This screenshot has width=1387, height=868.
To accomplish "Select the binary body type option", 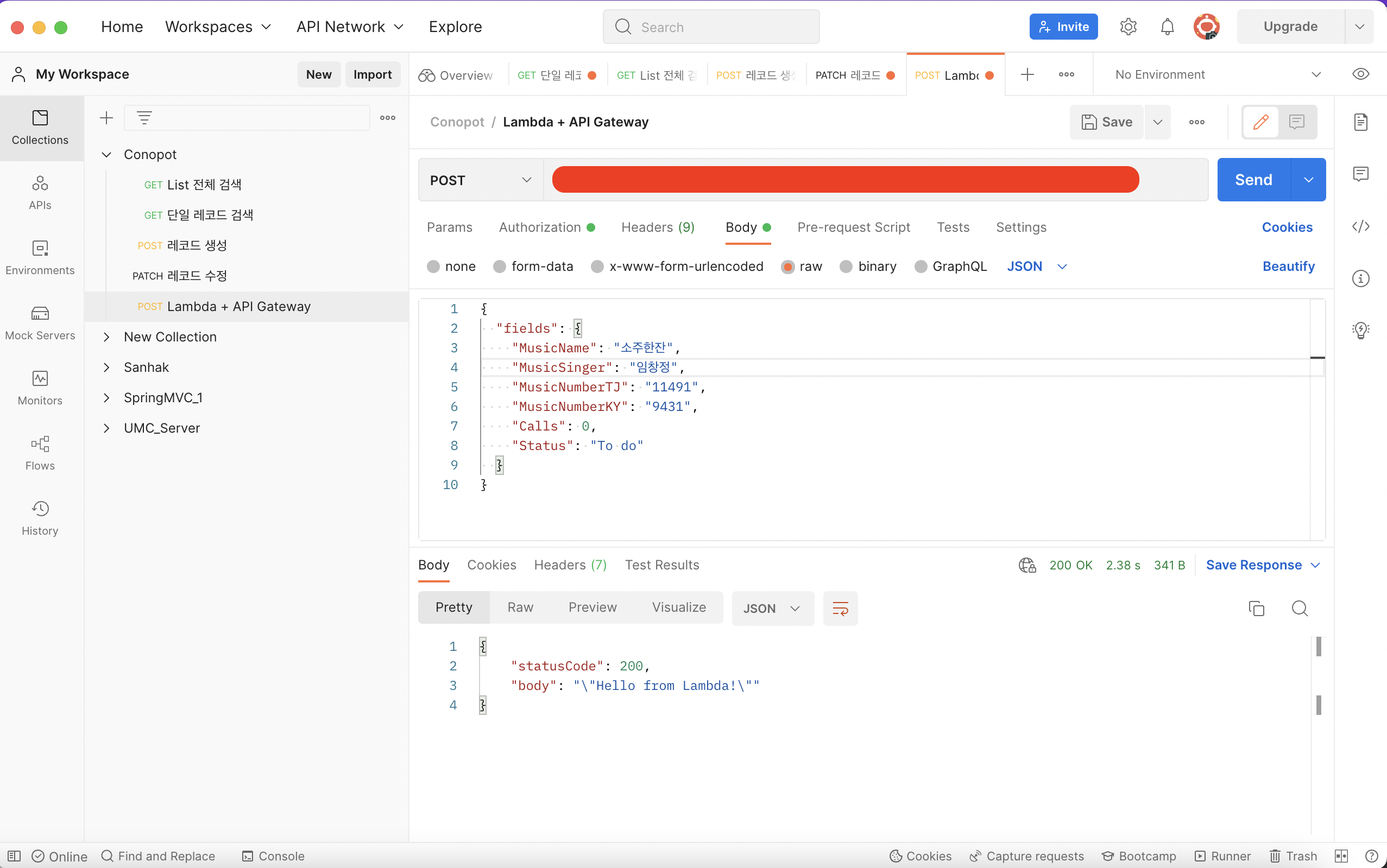I will [846, 267].
